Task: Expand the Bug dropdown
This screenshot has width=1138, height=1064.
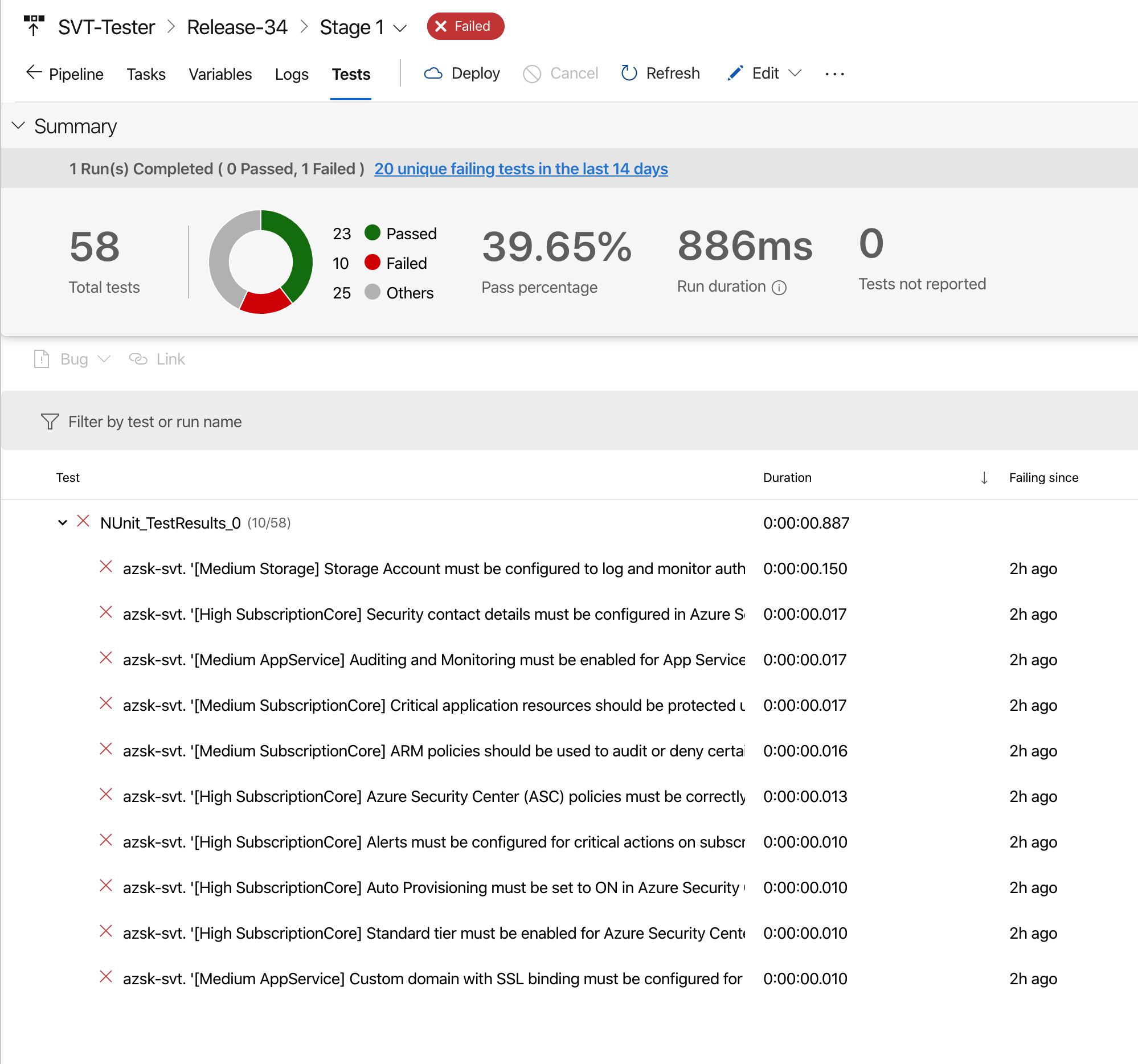Action: pyautogui.click(x=104, y=359)
